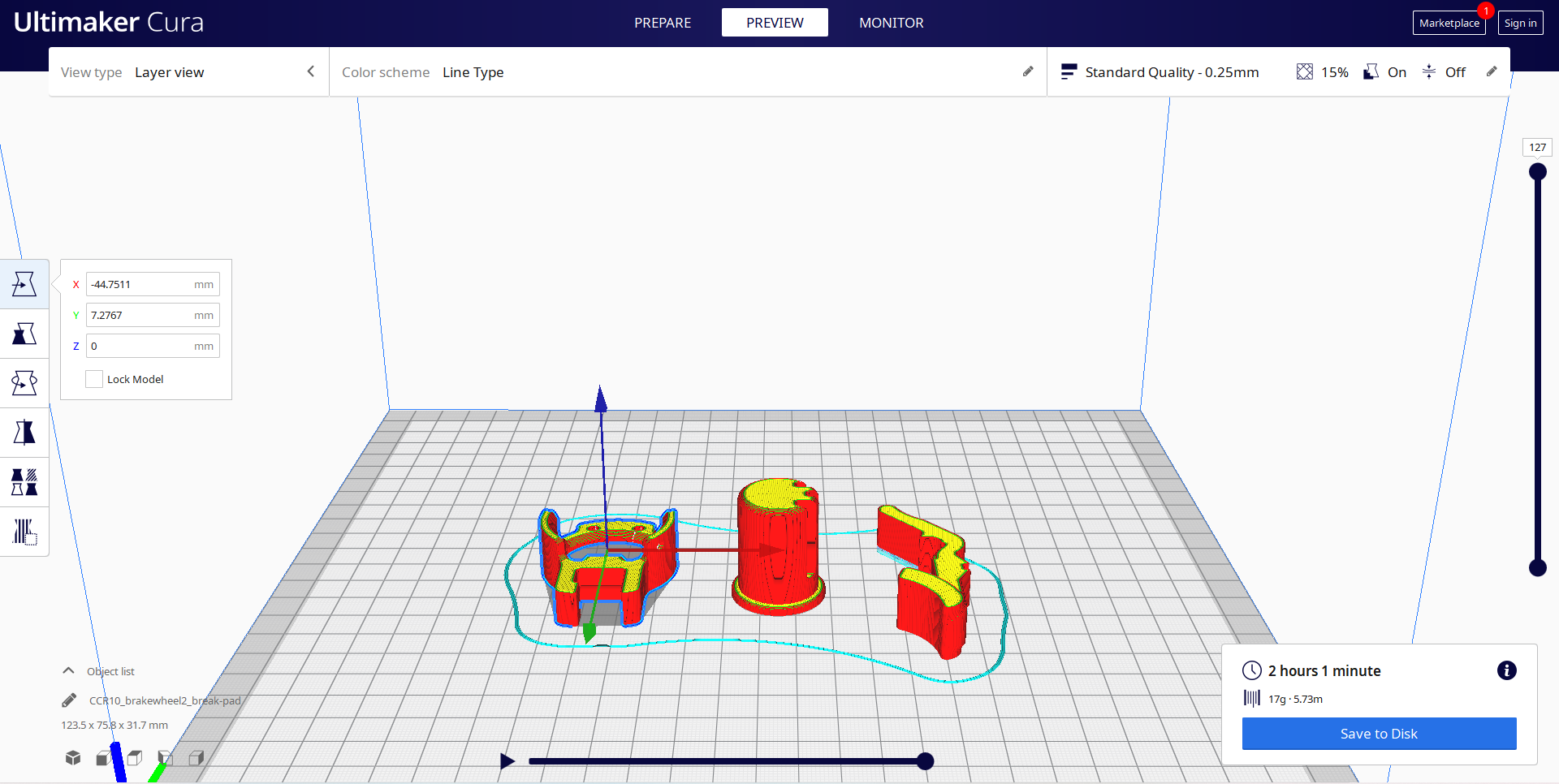Click the Save to Disk button

pos(1378,733)
